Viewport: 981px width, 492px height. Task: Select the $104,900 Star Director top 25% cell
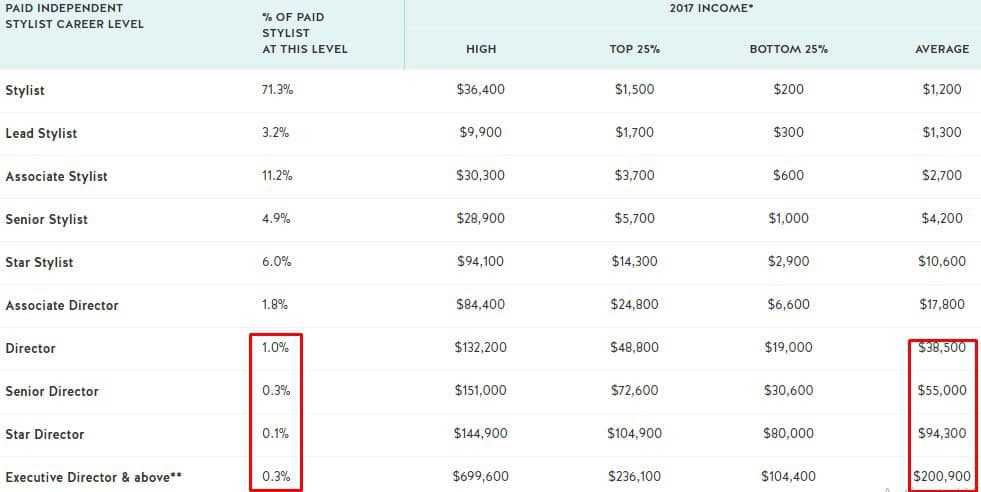pyautogui.click(x=634, y=434)
